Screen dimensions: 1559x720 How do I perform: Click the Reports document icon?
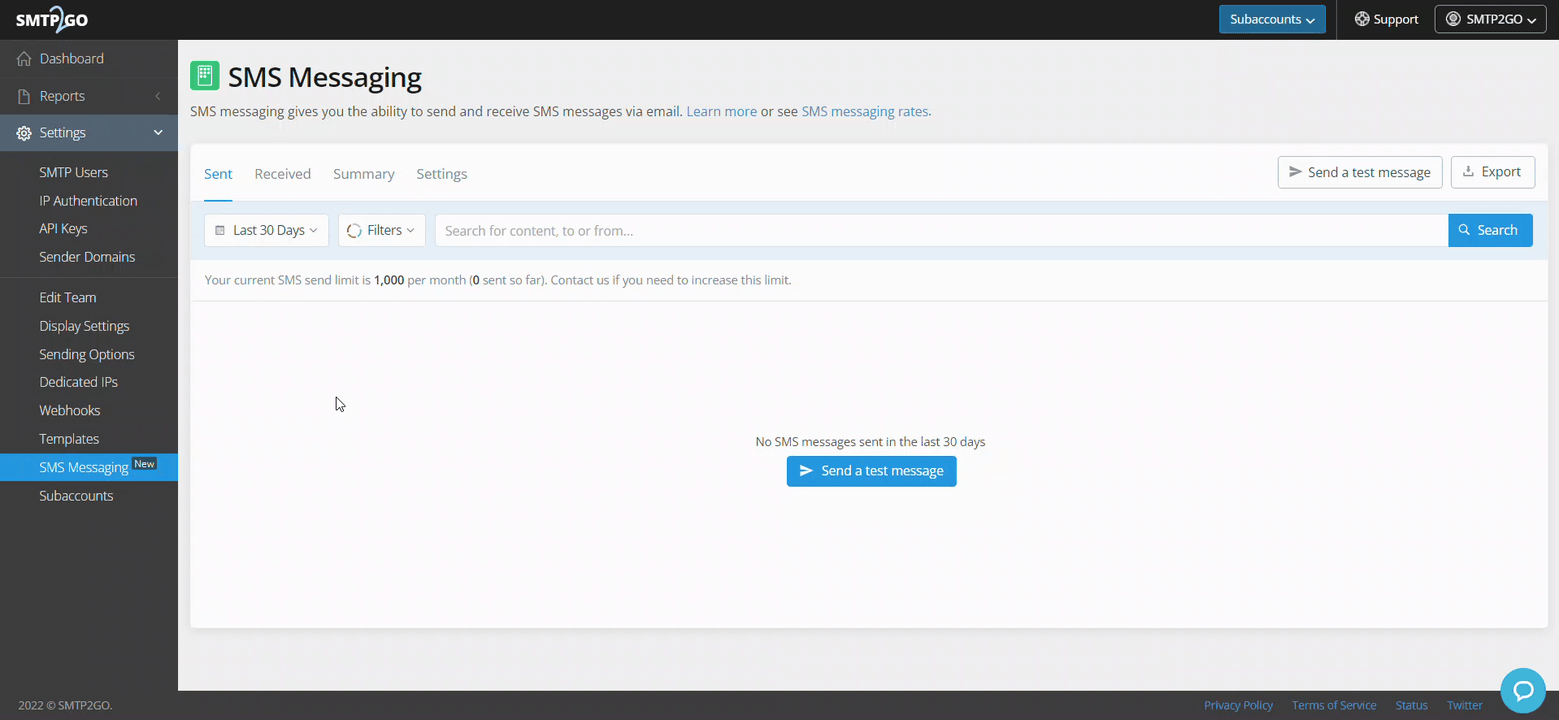pyautogui.click(x=24, y=96)
